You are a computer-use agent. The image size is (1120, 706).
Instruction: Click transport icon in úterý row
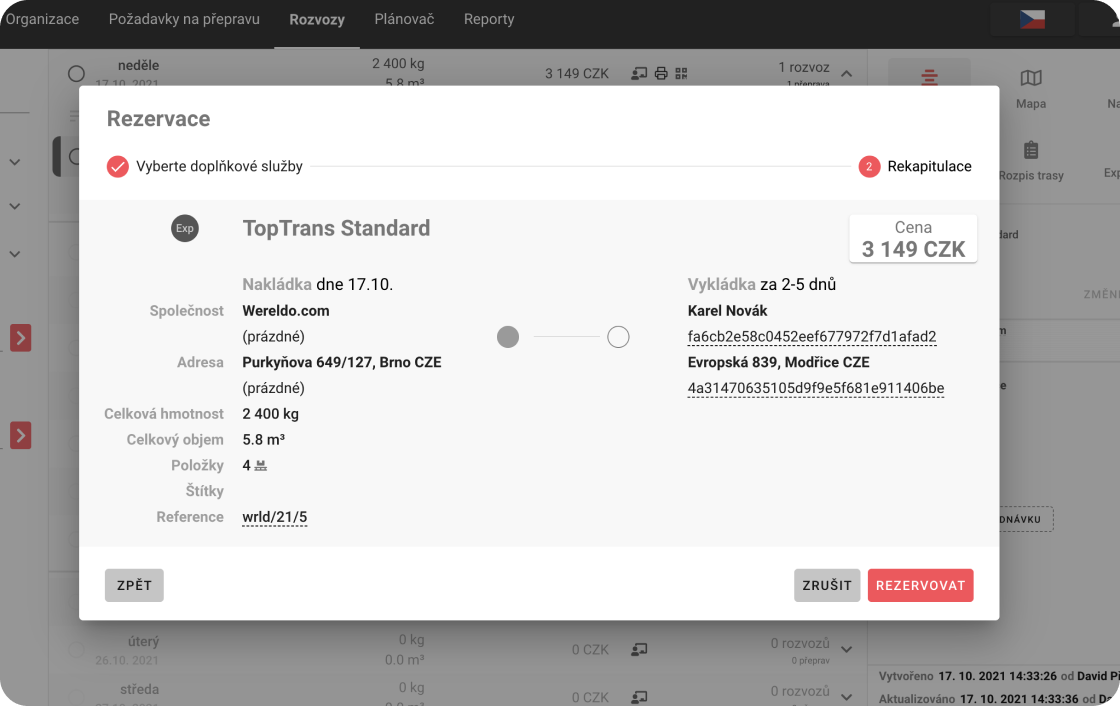639,650
